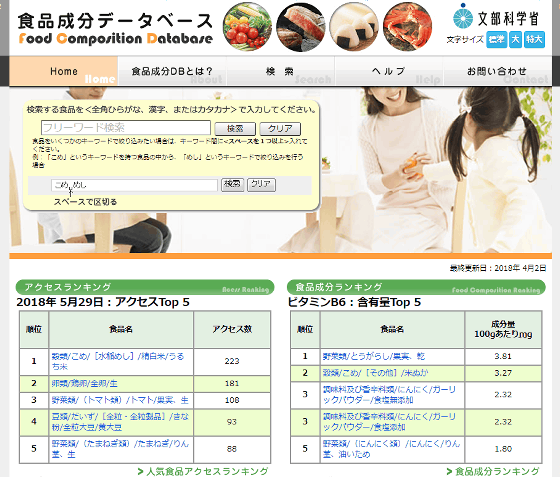The height and width of the screenshot is (477, 560).
Task: Click the rice balls photo circle in the header
Action: [354, 27]
